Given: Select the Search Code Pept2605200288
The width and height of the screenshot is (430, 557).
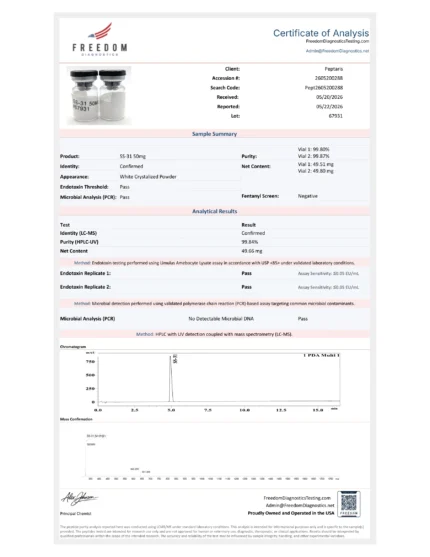Looking at the screenshot, I should (324, 88).
